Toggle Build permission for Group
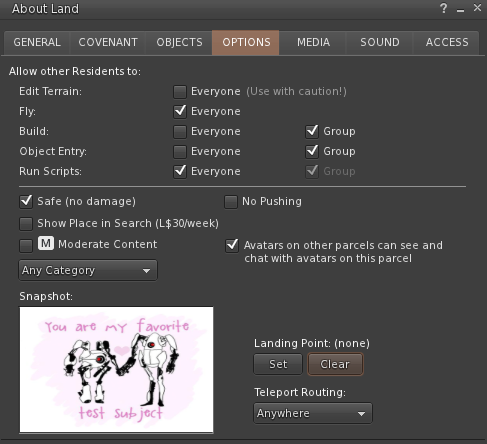Image resolution: width=487 pixels, height=444 pixels. 312,131
